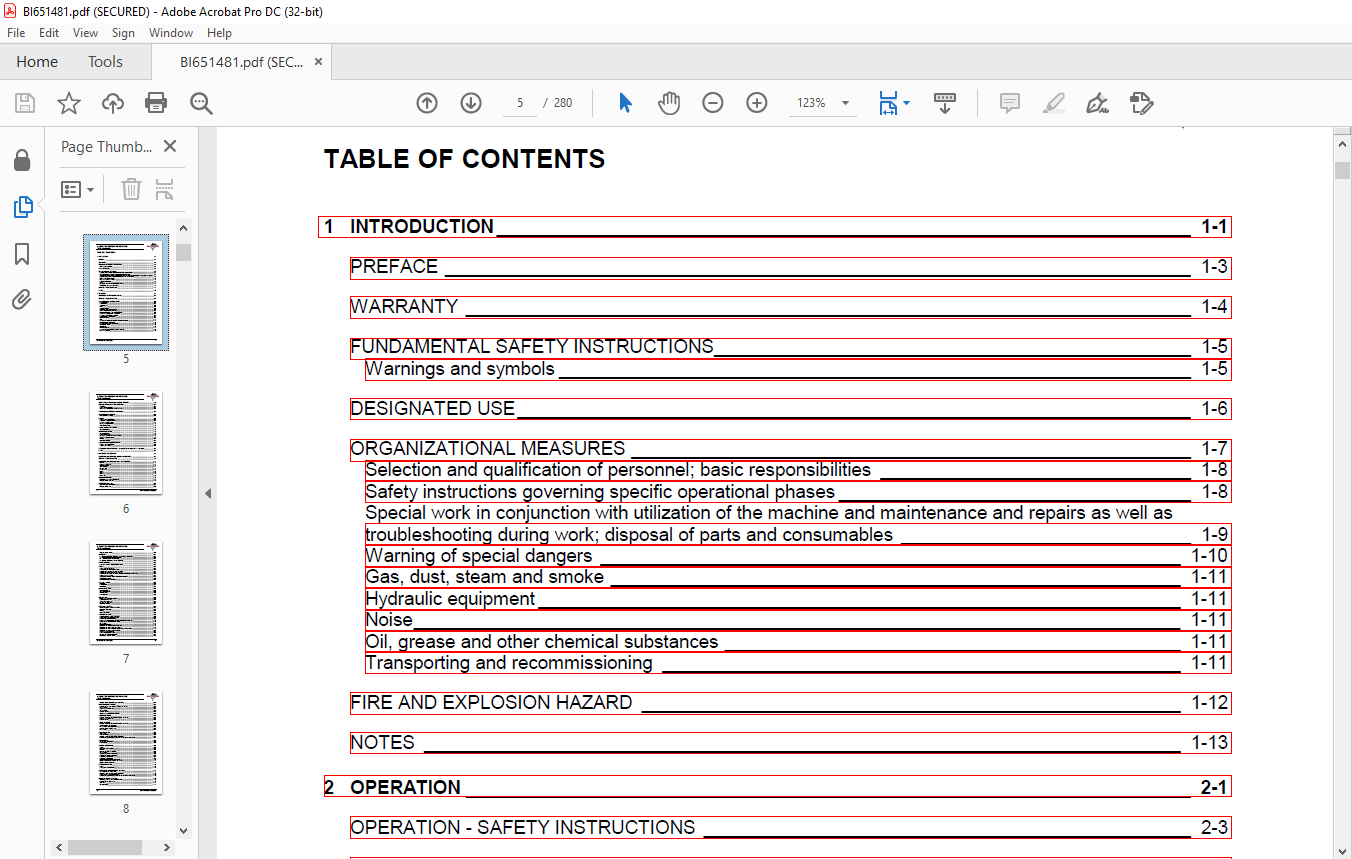This screenshot has height=859, width=1352.
Task: Toggle Page Thumbnails sidebar icon
Action: pyautogui.click(x=22, y=208)
